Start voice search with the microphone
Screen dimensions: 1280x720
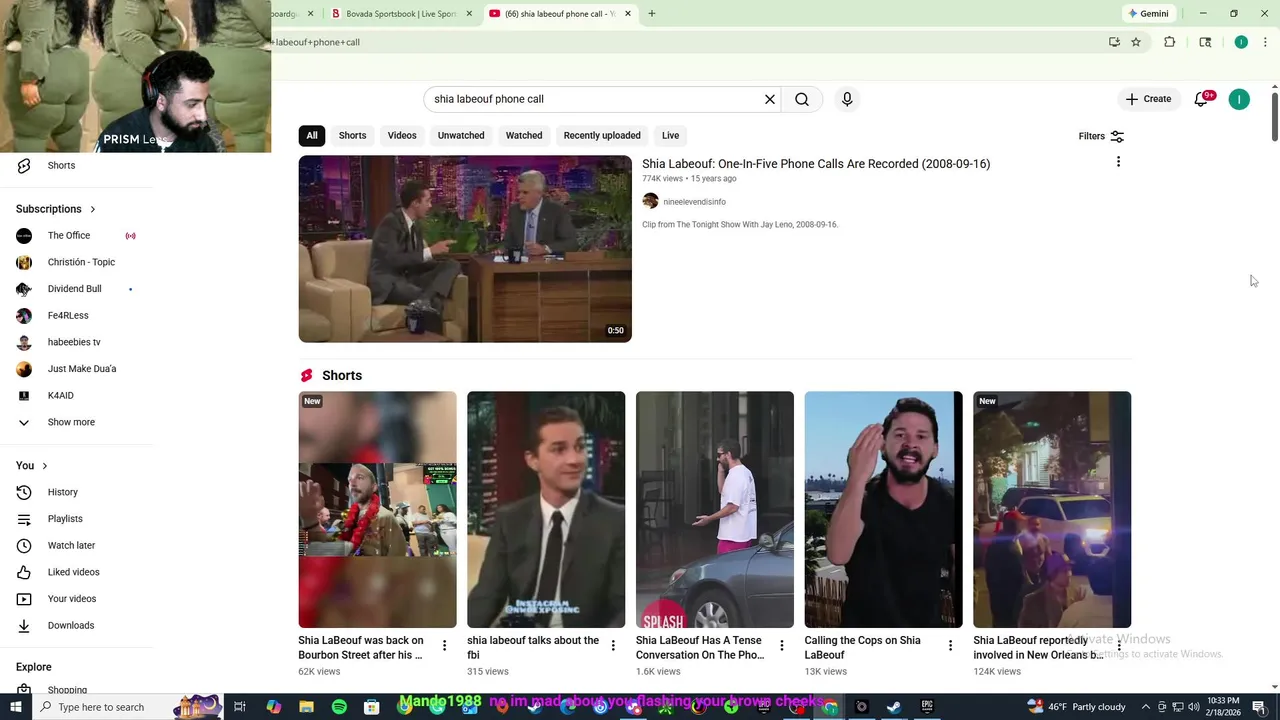click(847, 99)
